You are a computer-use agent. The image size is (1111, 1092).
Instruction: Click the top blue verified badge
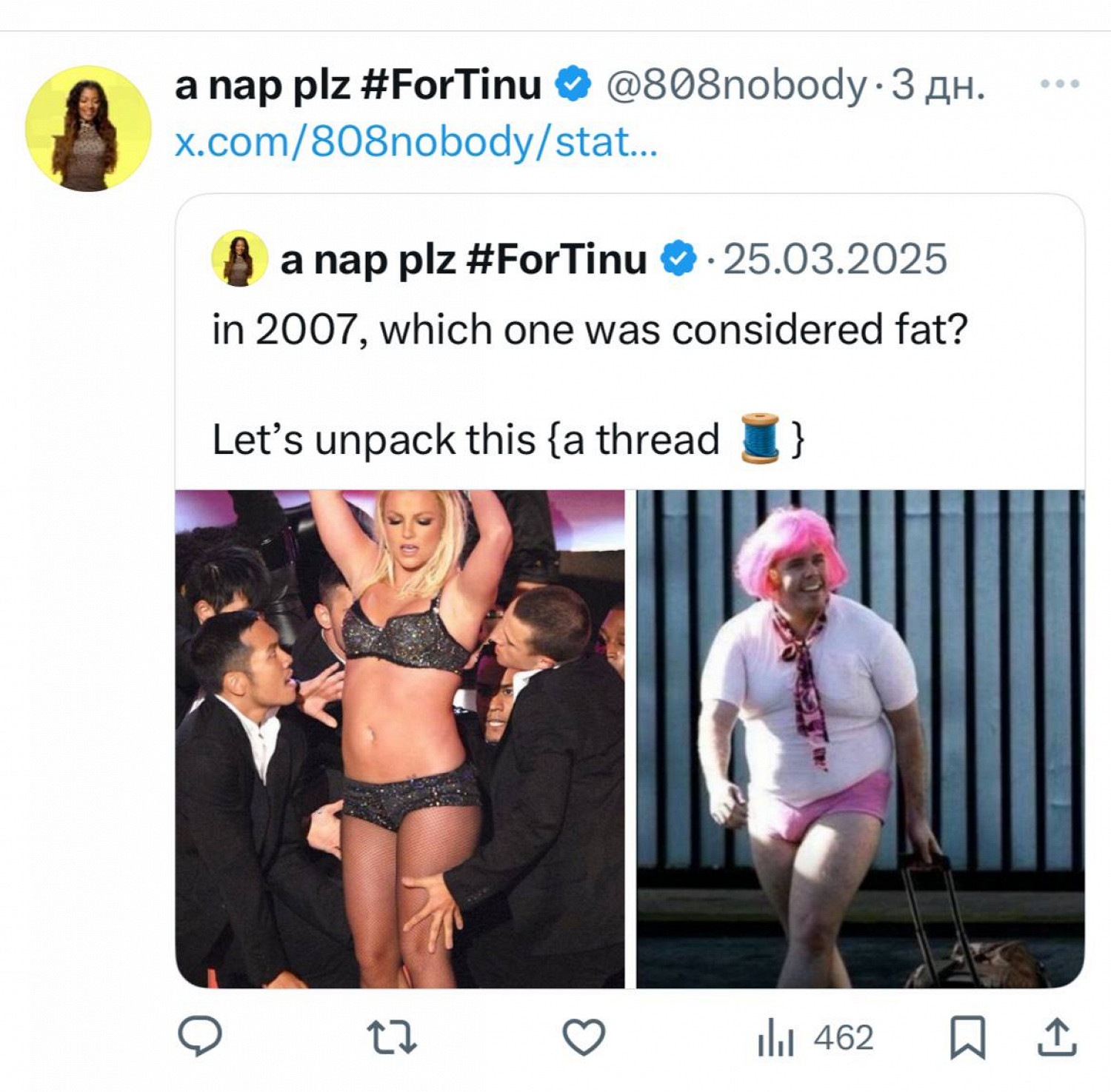pos(573,84)
